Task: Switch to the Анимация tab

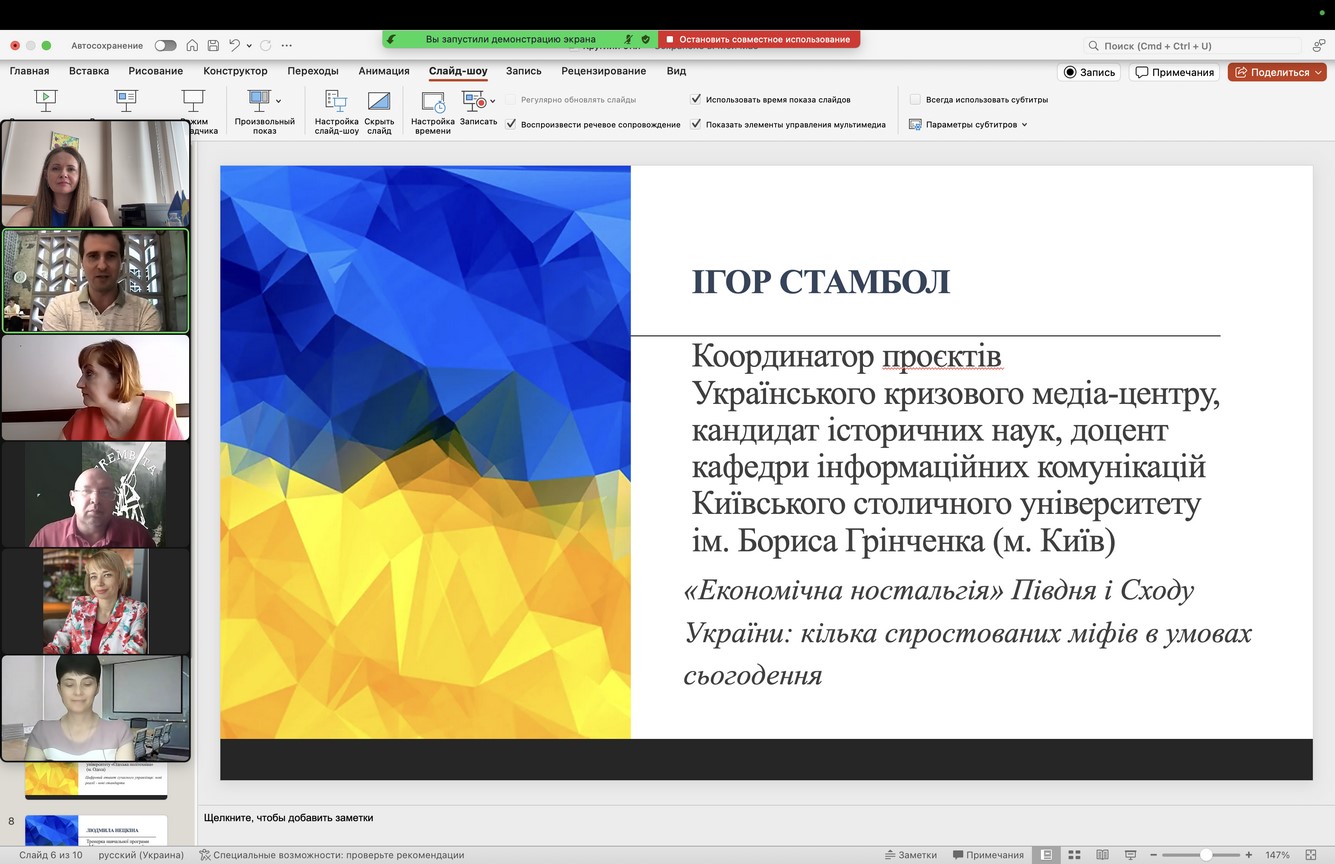Action: tap(384, 71)
